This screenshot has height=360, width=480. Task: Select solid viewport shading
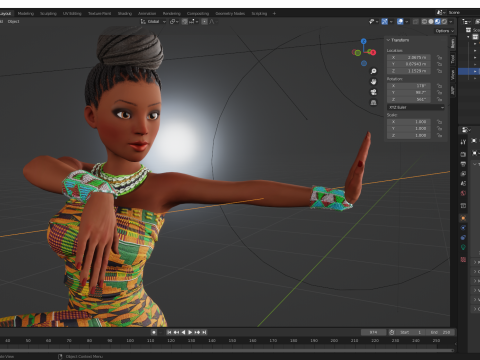point(431,21)
